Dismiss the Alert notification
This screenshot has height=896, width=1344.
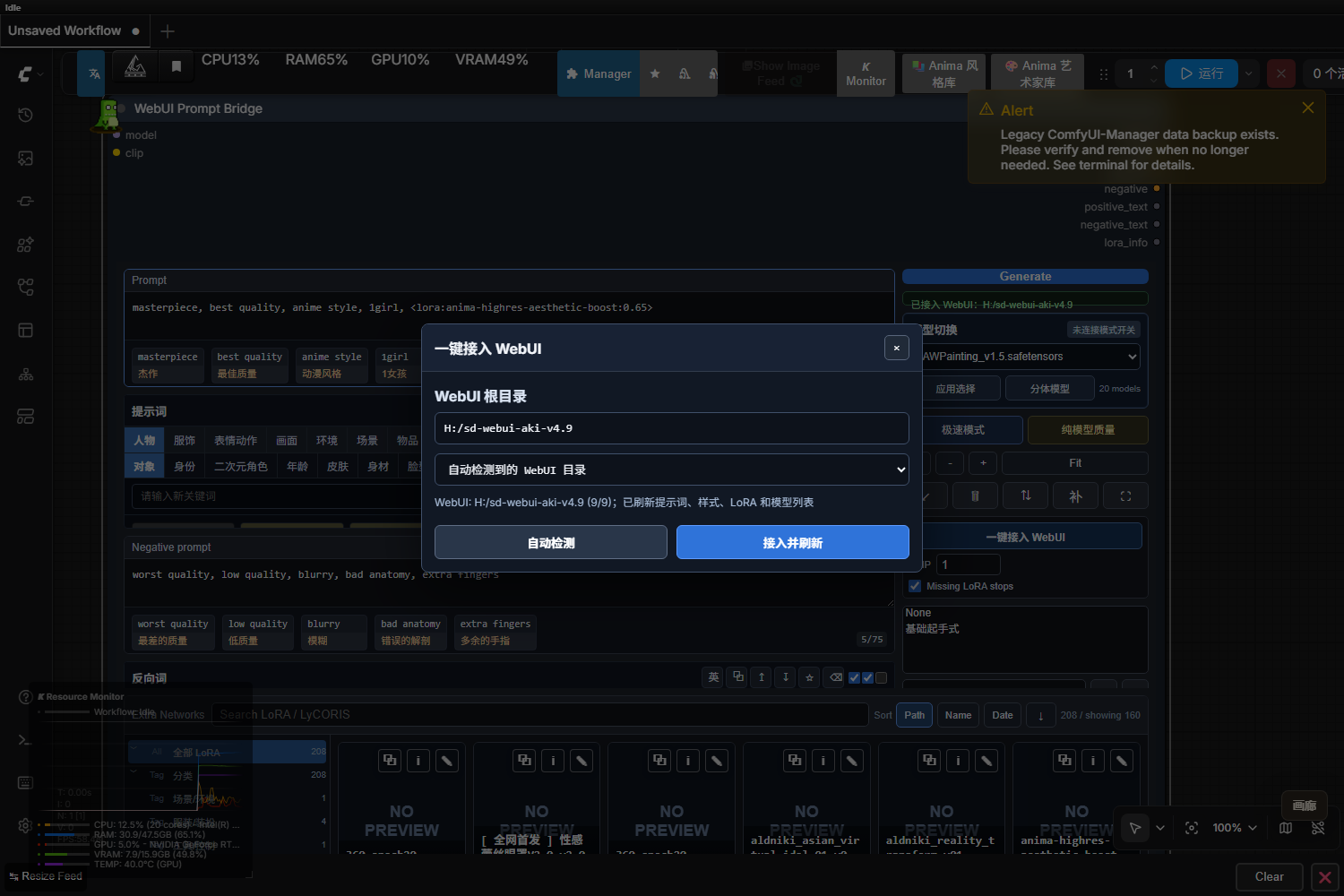click(x=1308, y=108)
